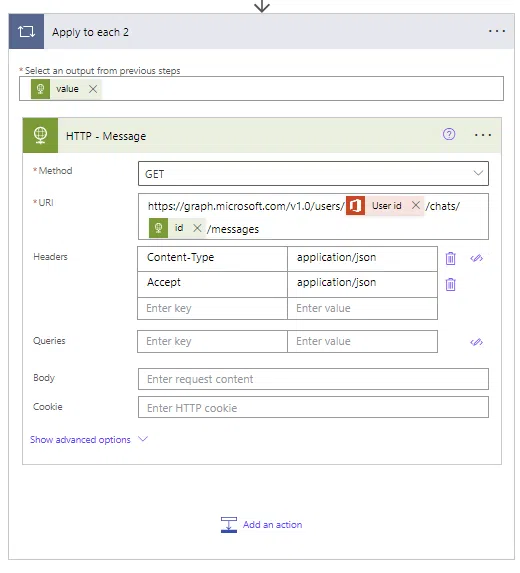This screenshot has height=573, width=520.
Task: Click the Content-Type application/json value field
Action: coord(362,259)
